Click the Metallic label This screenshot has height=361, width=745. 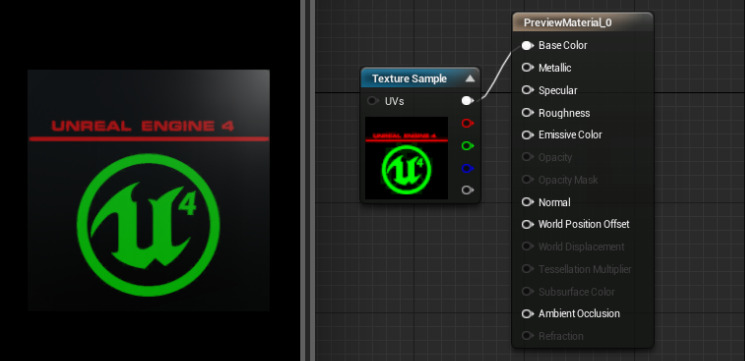point(554,68)
